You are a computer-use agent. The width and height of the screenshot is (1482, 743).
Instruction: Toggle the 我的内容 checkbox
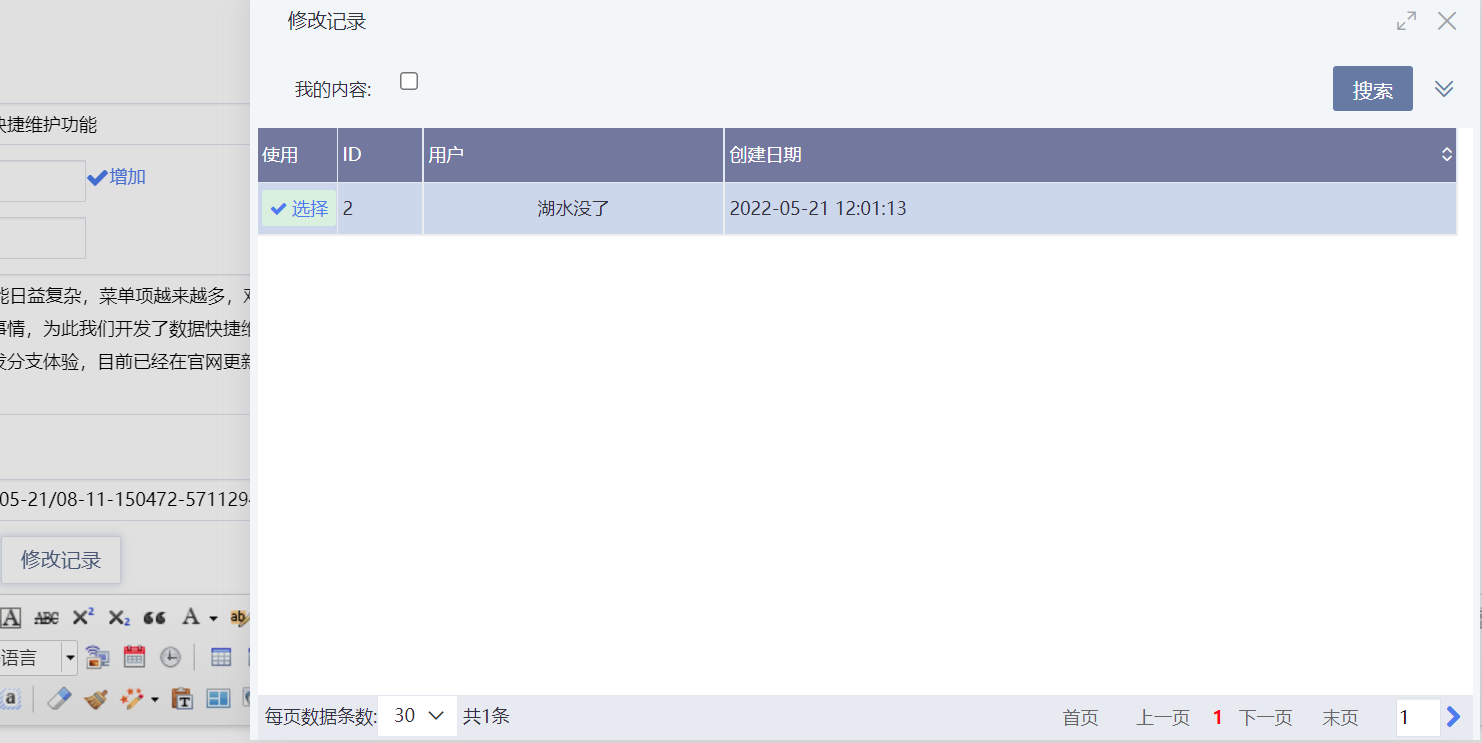409,82
